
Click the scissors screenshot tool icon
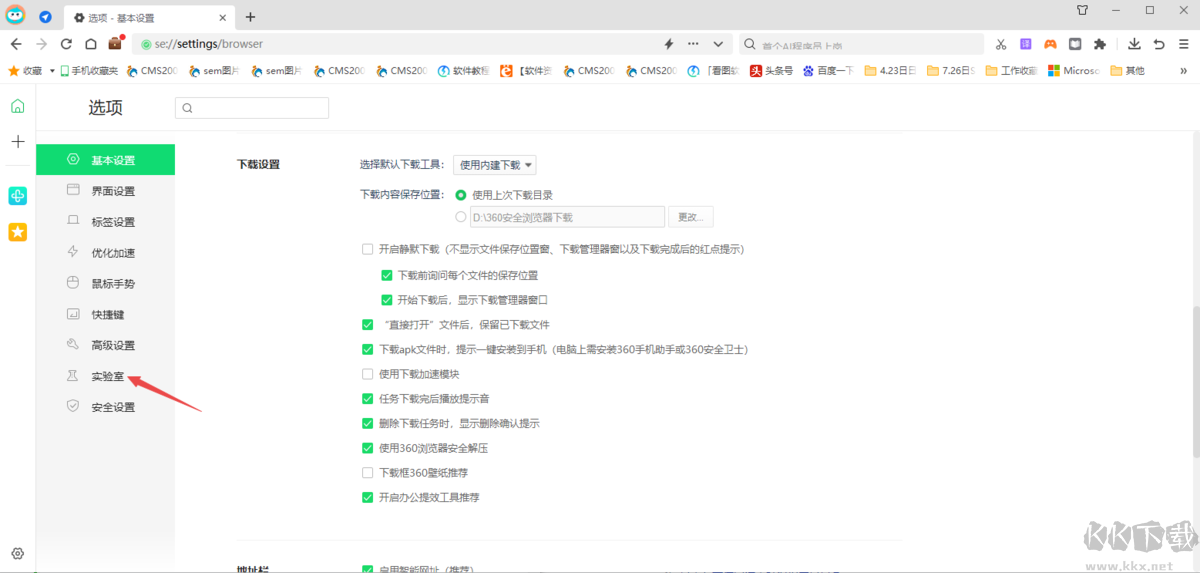[1000, 44]
